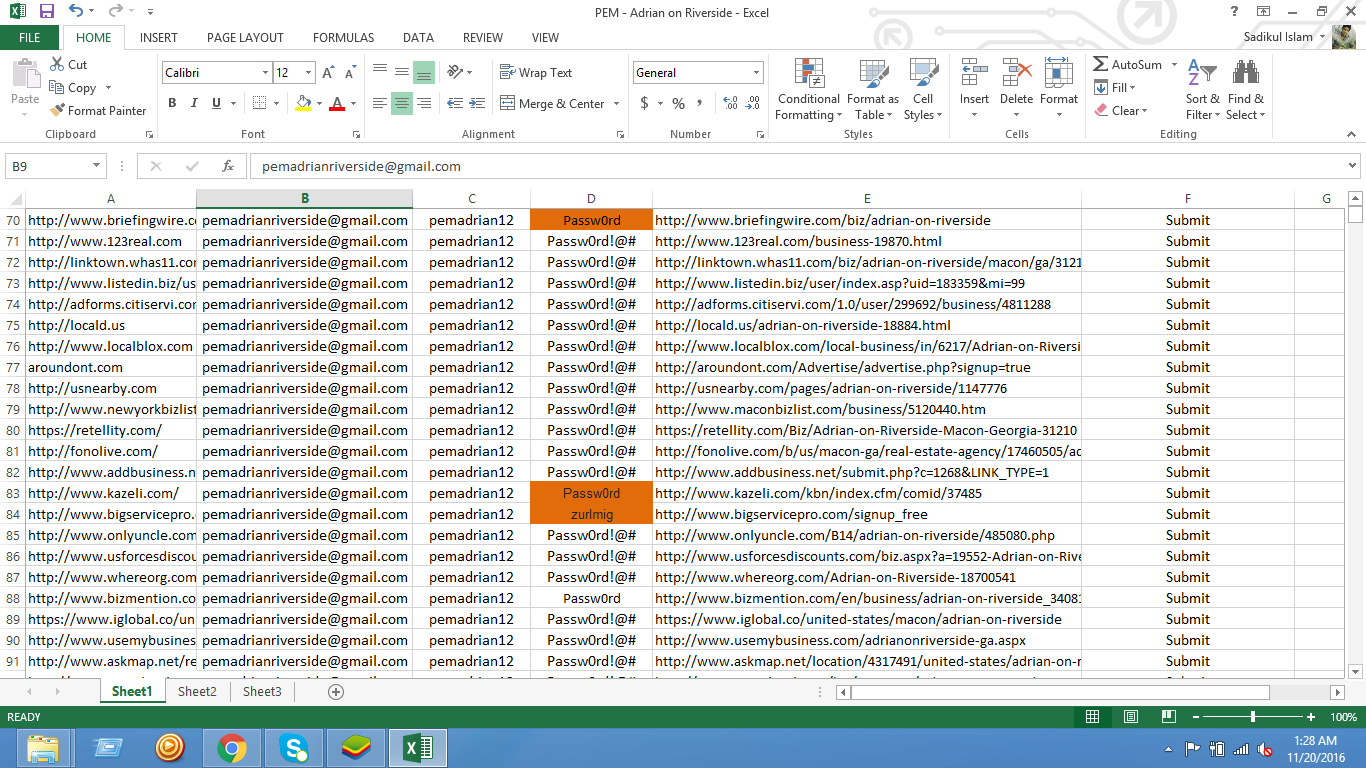Toggle Italic formatting
The image size is (1366, 768).
pos(194,103)
